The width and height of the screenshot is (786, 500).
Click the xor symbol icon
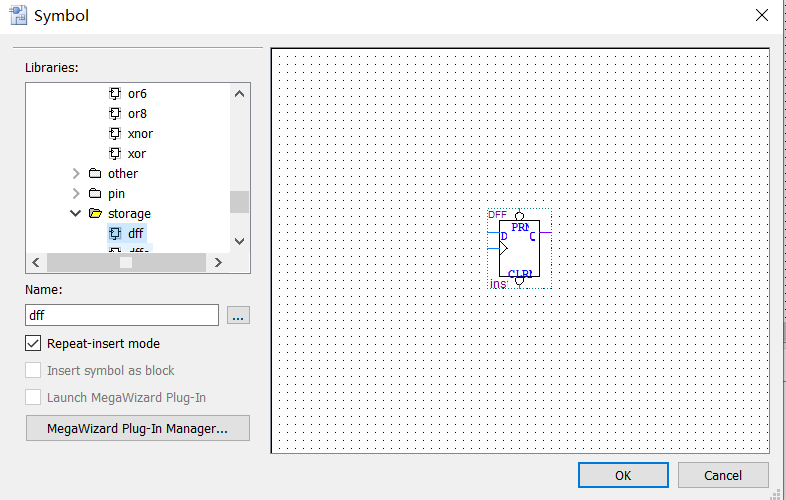[x=115, y=153]
